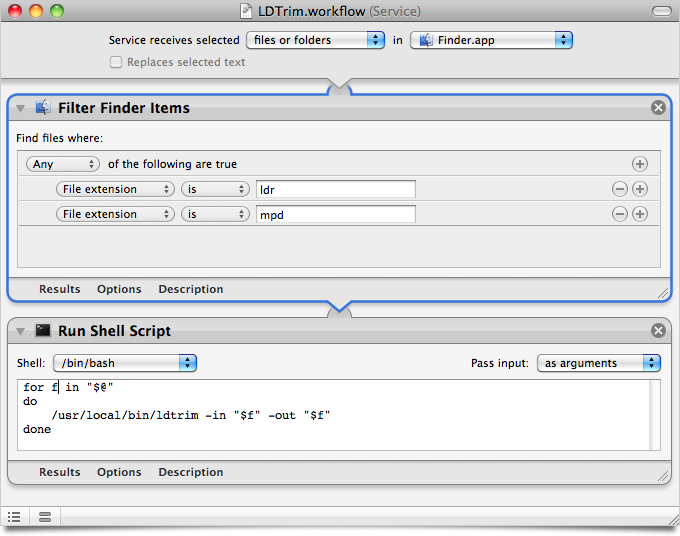Enable Replaces selected text checkbox
This screenshot has width=680, height=536.
tap(116, 62)
